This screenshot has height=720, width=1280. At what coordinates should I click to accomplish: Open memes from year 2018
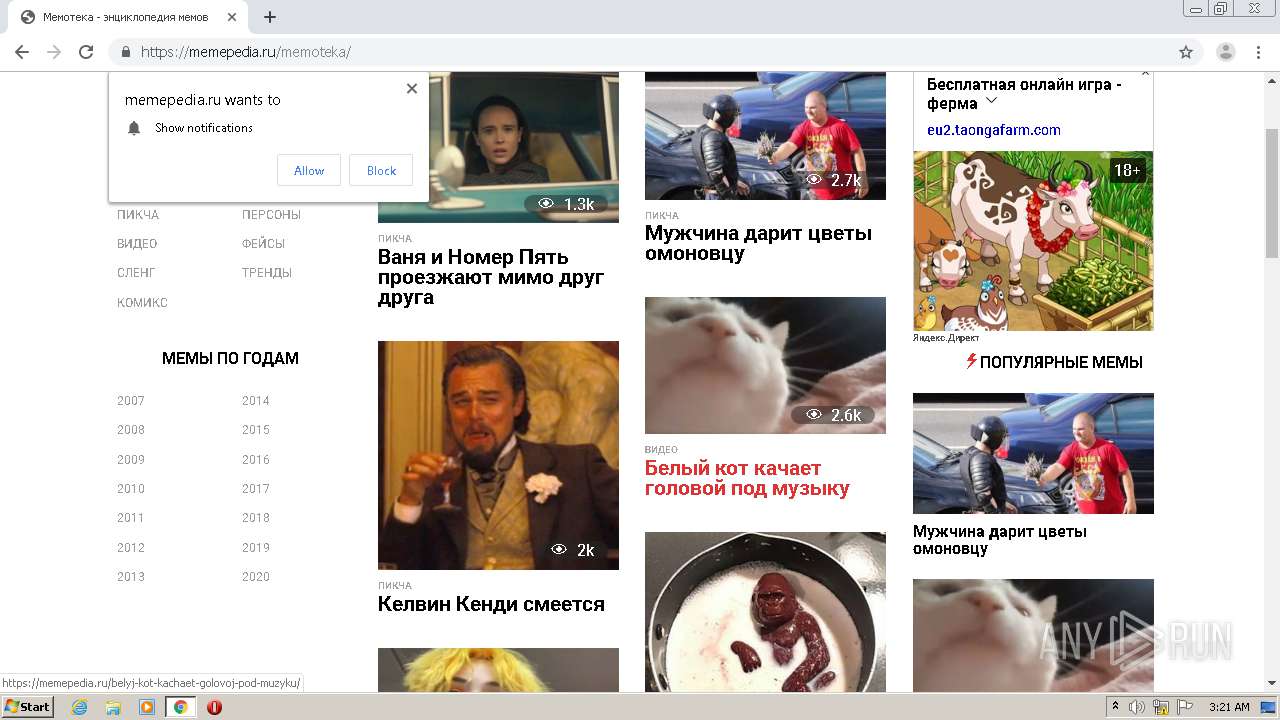click(x=256, y=518)
